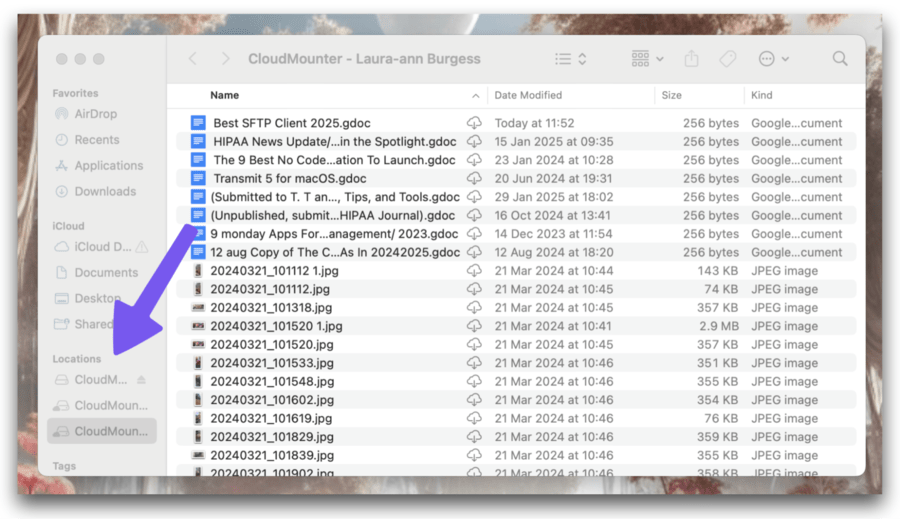This screenshot has height=519, width=900.
Task: Eject the CloudM... drive
Action: tap(141, 379)
